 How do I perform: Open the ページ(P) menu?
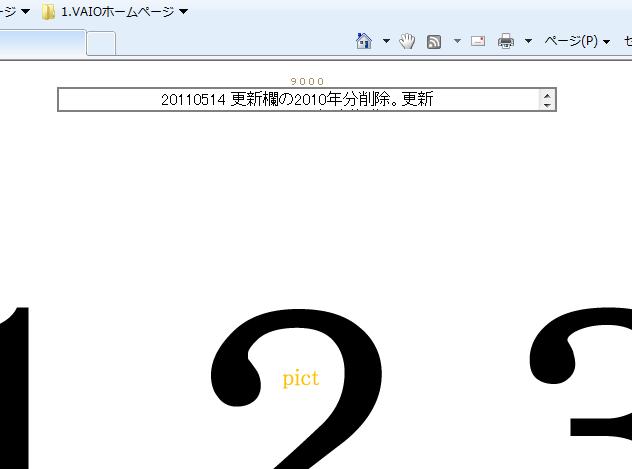(577, 41)
